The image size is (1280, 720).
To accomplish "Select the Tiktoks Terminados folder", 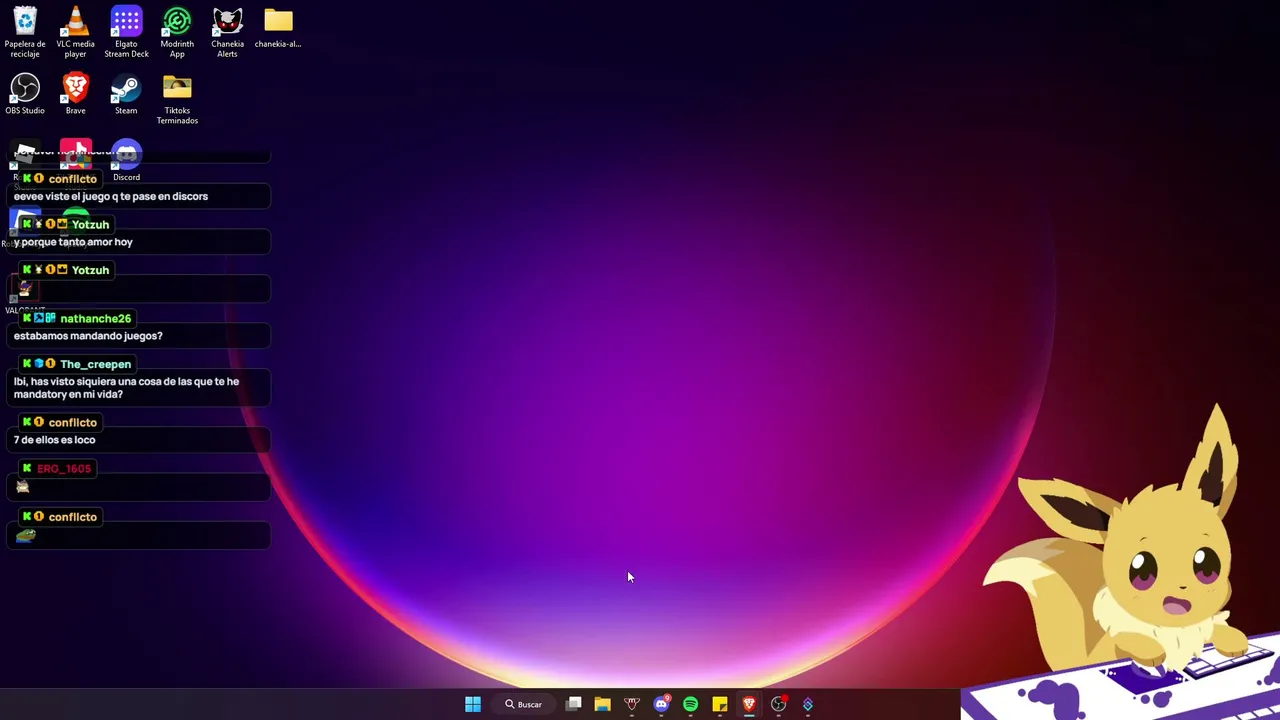I will [x=177, y=99].
